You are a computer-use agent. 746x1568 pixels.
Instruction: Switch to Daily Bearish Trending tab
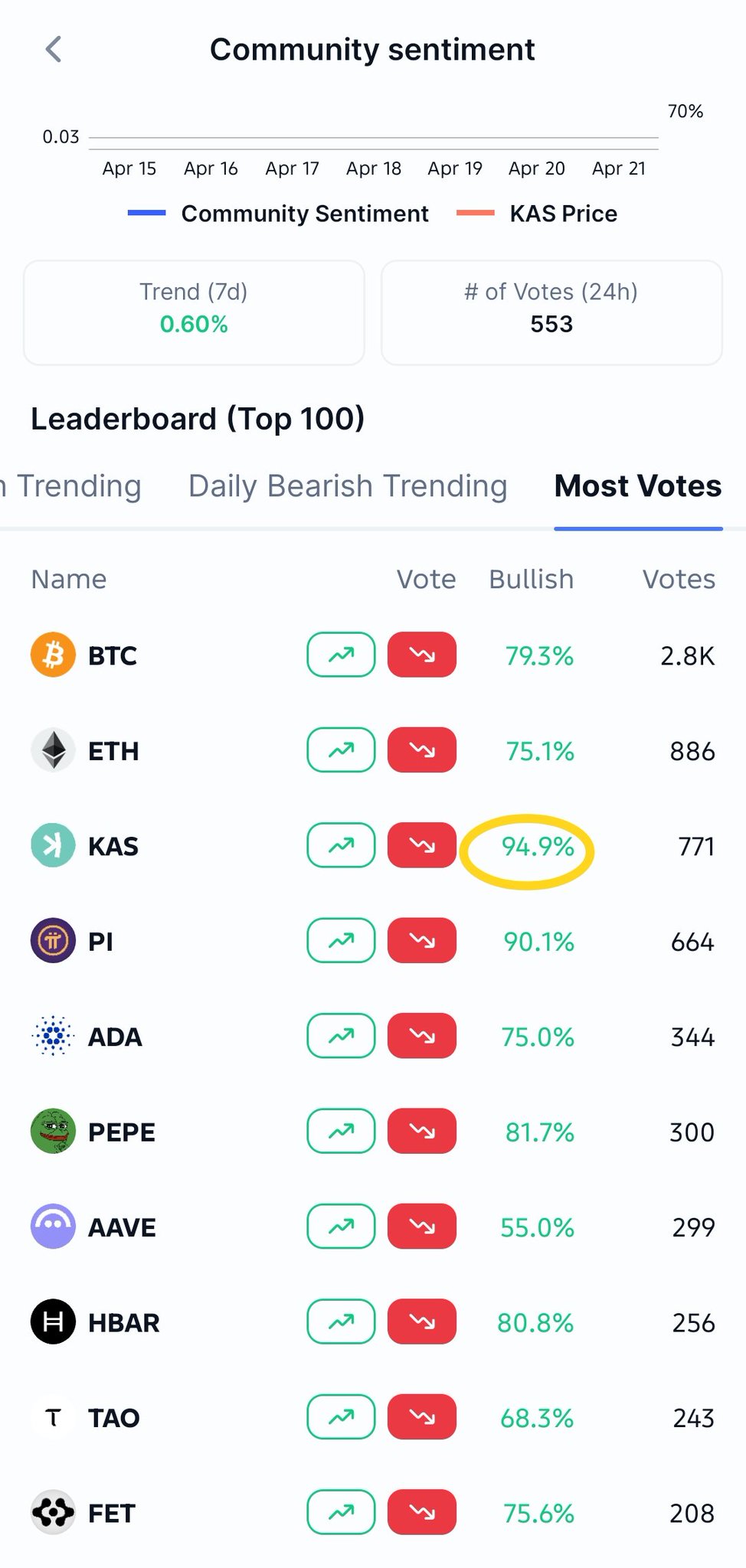coord(348,486)
